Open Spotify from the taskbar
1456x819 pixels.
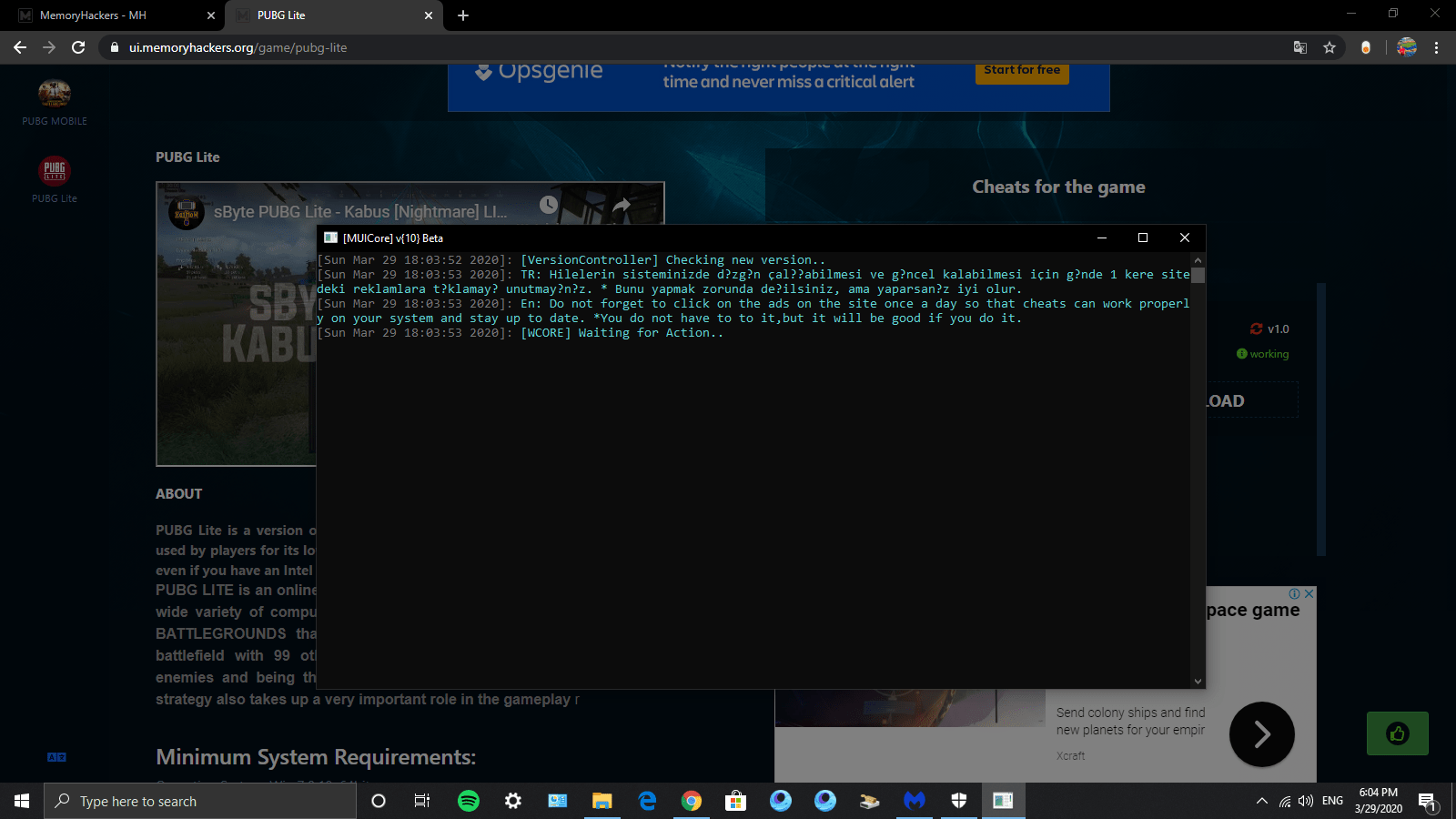pos(469,801)
